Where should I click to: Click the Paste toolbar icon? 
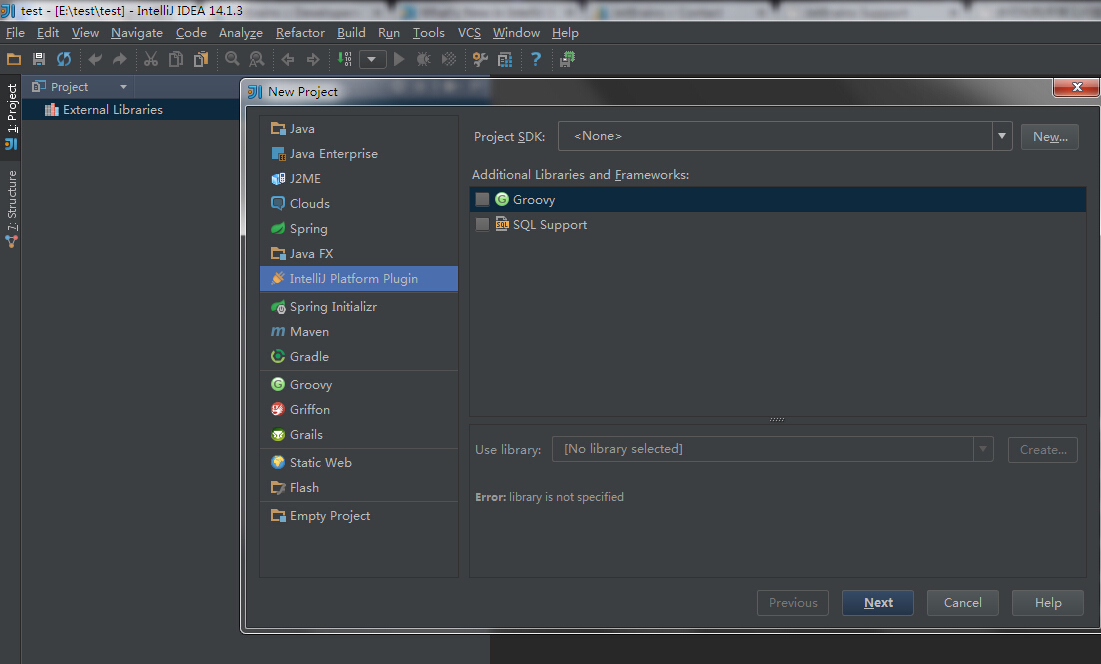pyautogui.click(x=202, y=60)
